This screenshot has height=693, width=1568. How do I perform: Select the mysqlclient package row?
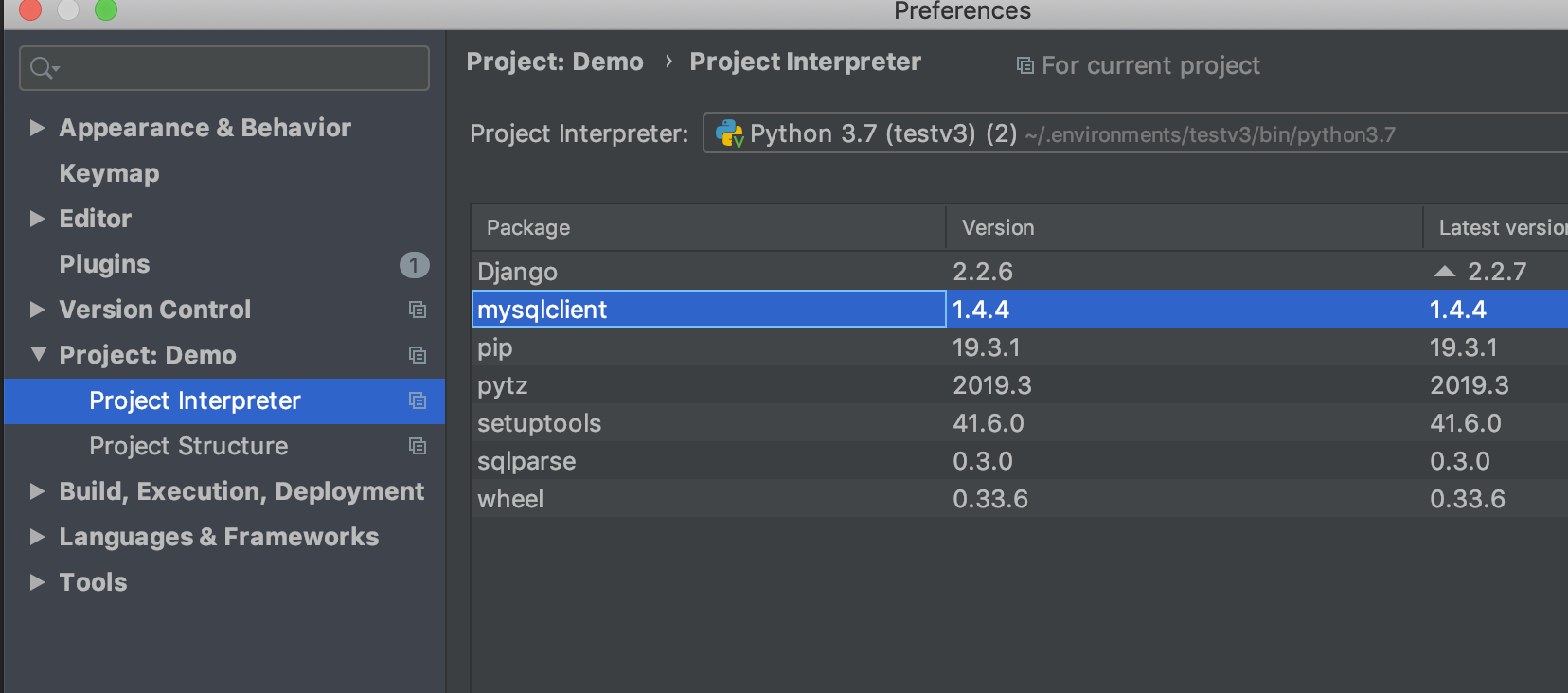1020,309
